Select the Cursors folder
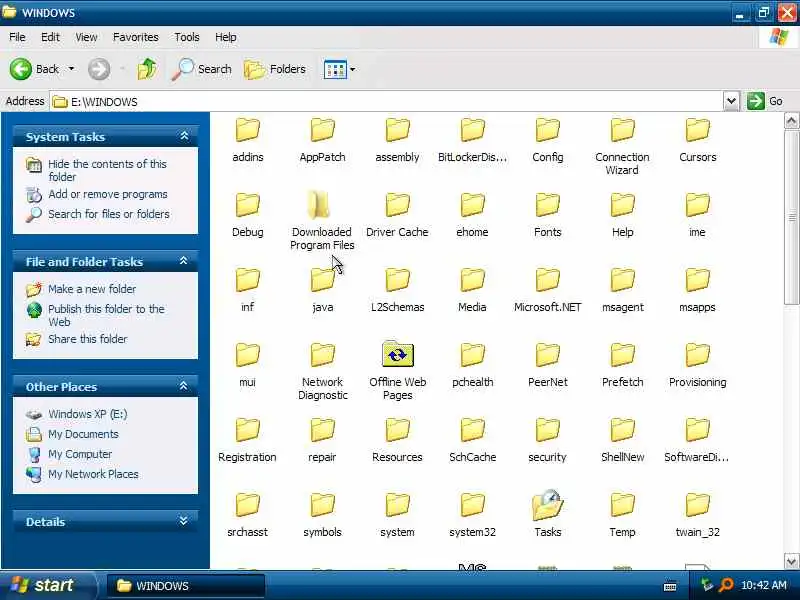Image resolution: width=800 pixels, height=600 pixels. (x=697, y=140)
